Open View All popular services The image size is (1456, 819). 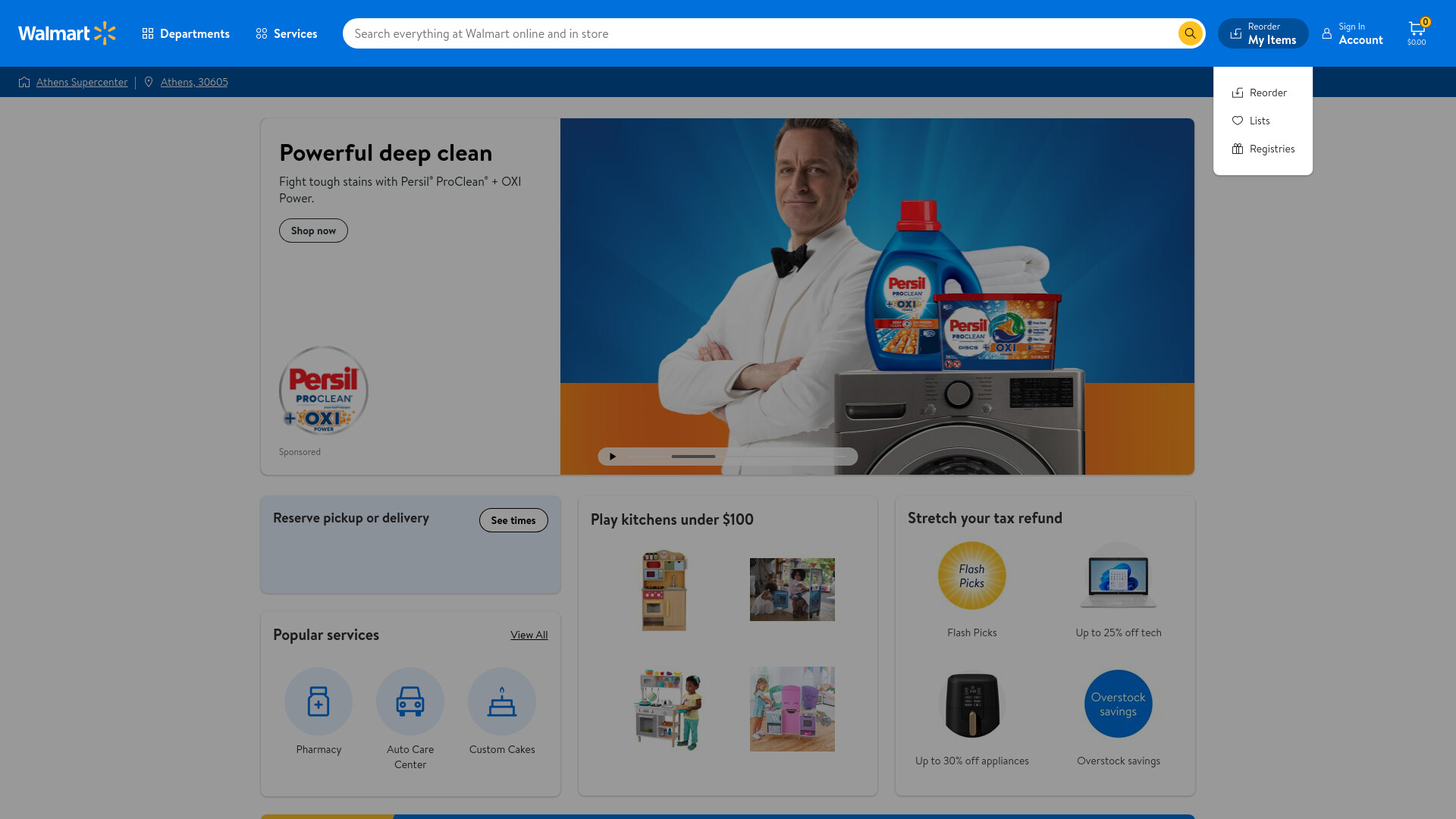[529, 635]
